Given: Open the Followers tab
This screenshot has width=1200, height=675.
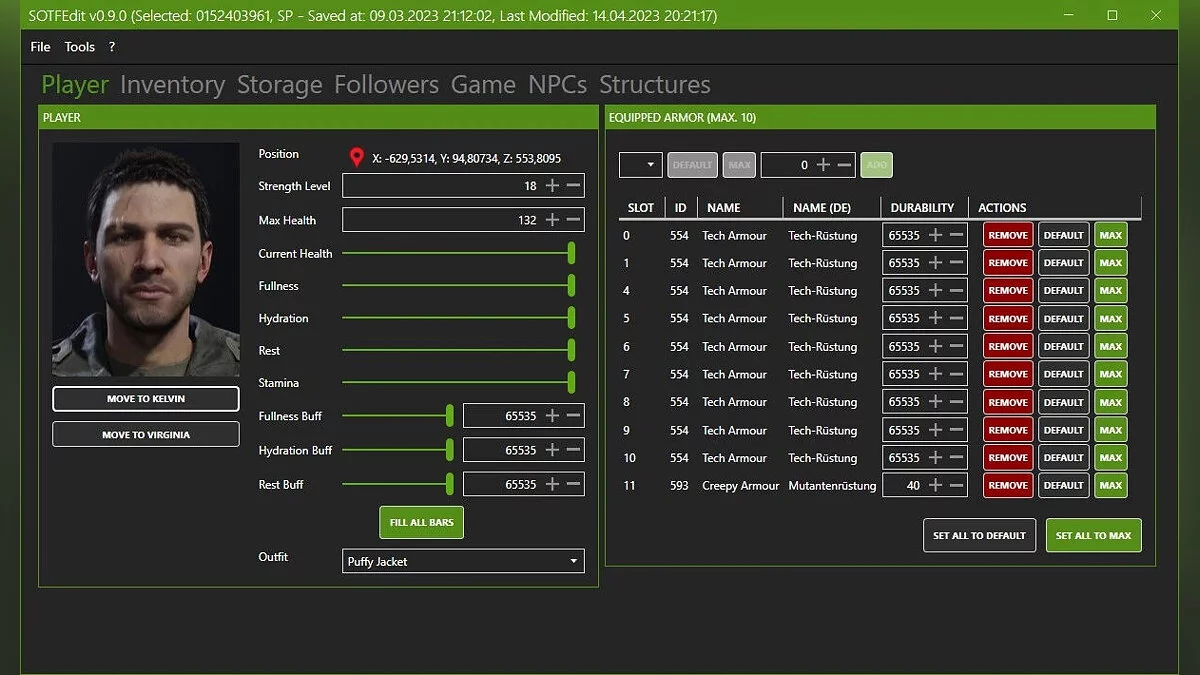Looking at the screenshot, I should pyautogui.click(x=386, y=85).
